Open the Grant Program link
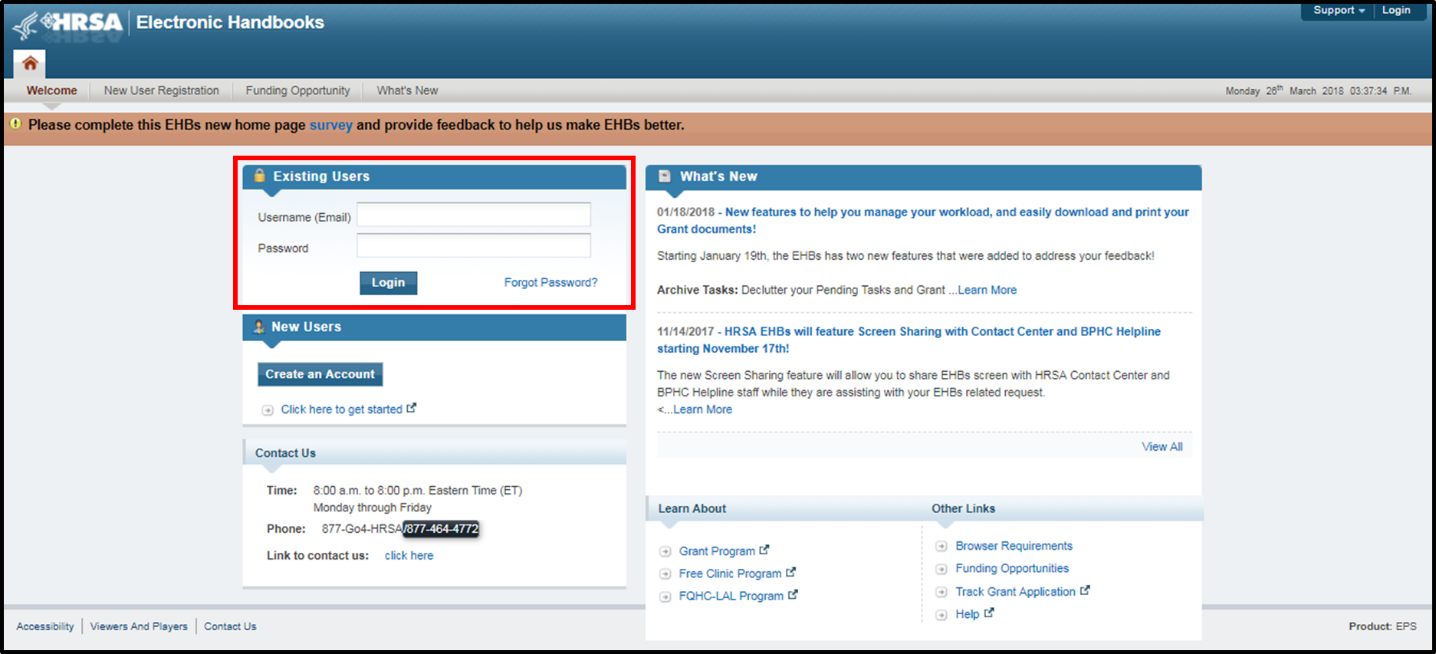The height and width of the screenshot is (654, 1436). click(717, 552)
